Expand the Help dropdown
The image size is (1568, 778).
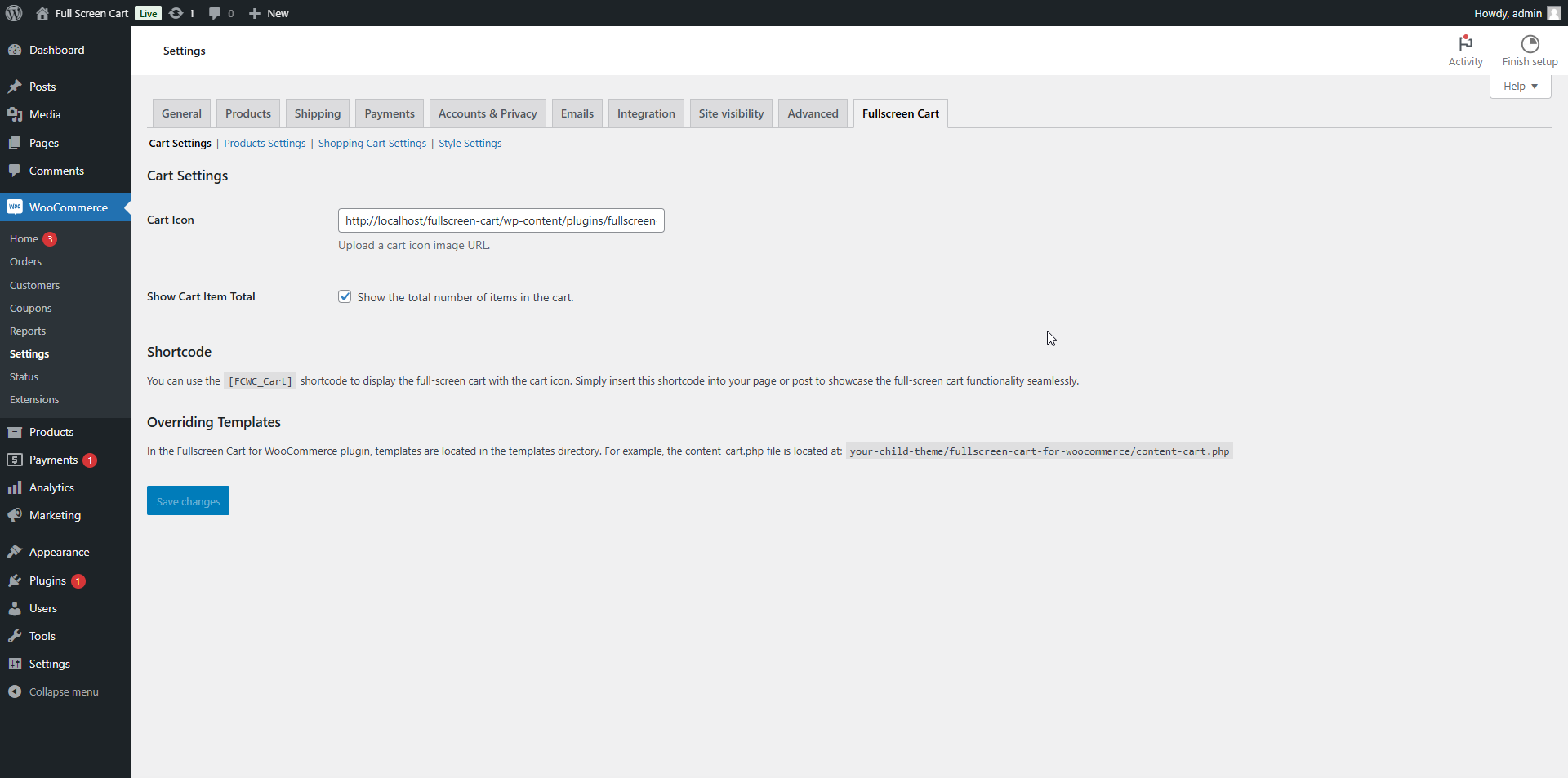click(1520, 86)
